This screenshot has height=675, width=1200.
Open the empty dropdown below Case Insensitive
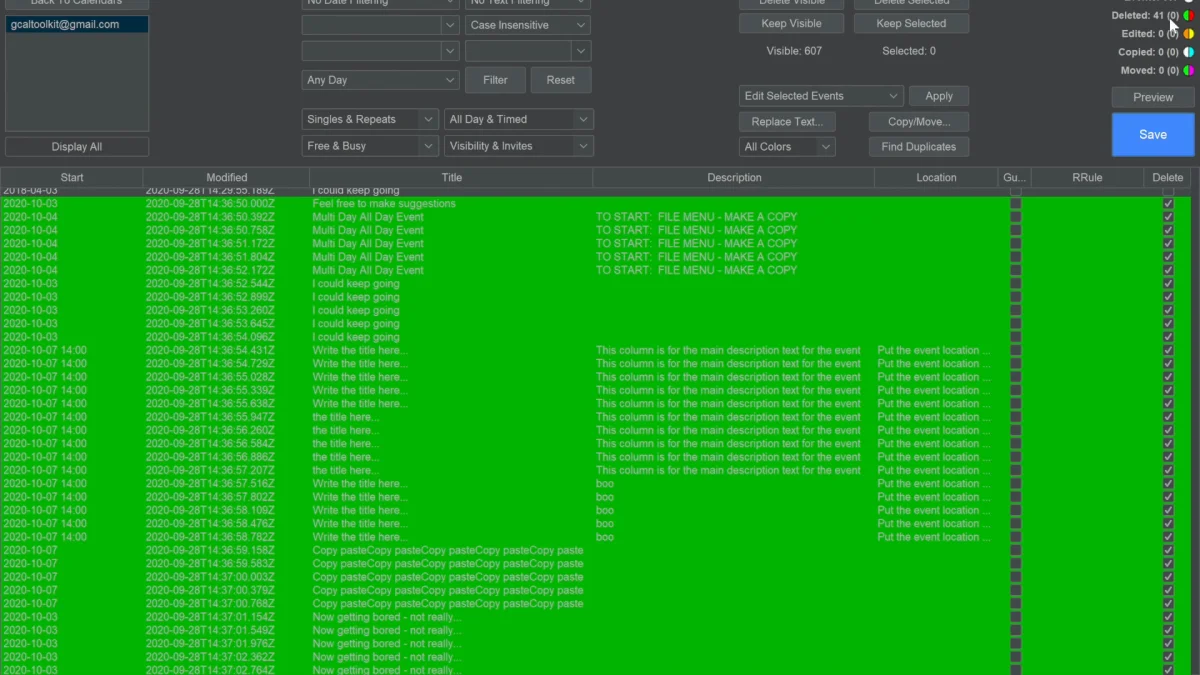tap(528, 50)
